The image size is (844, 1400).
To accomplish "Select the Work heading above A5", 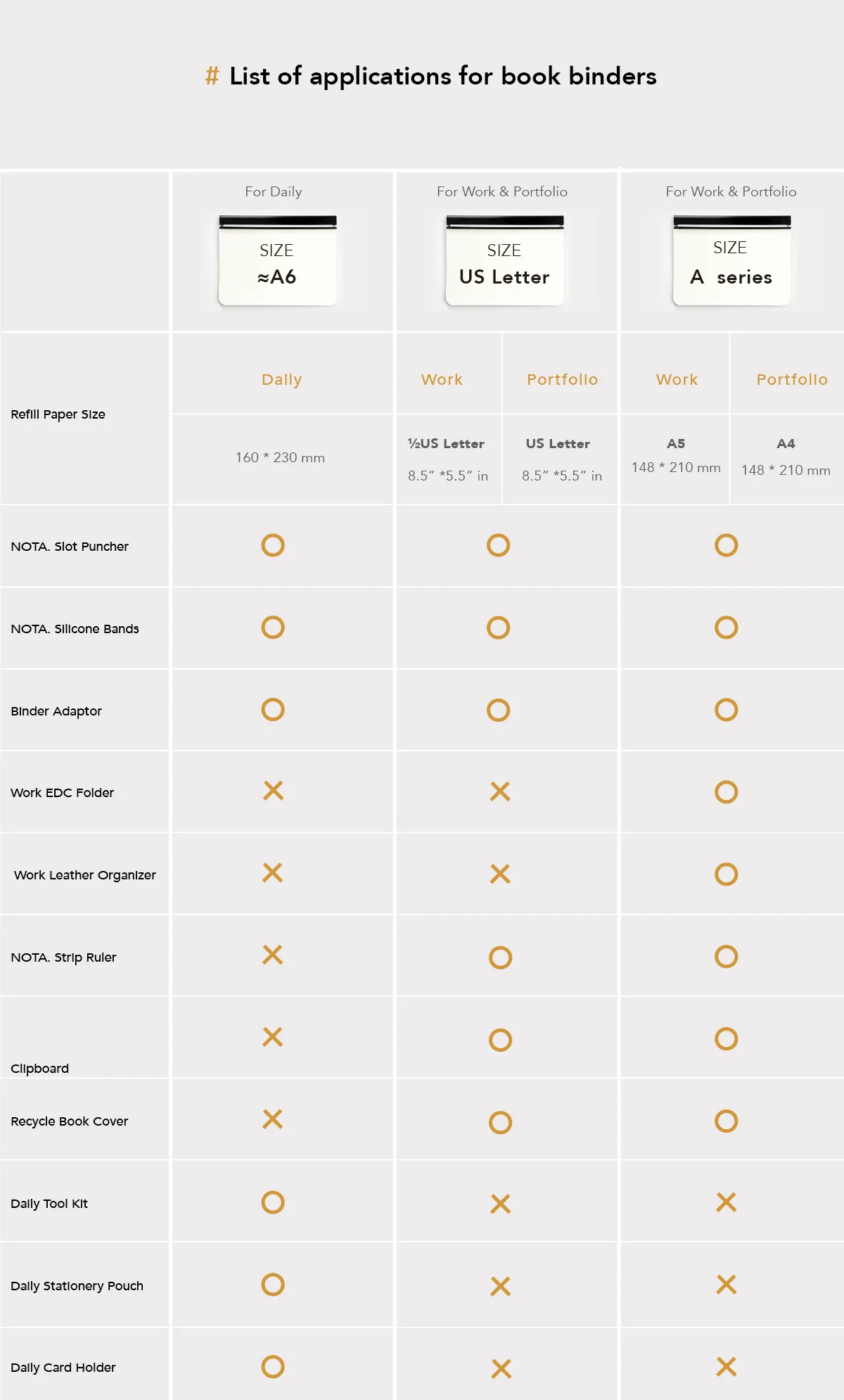I will click(677, 380).
